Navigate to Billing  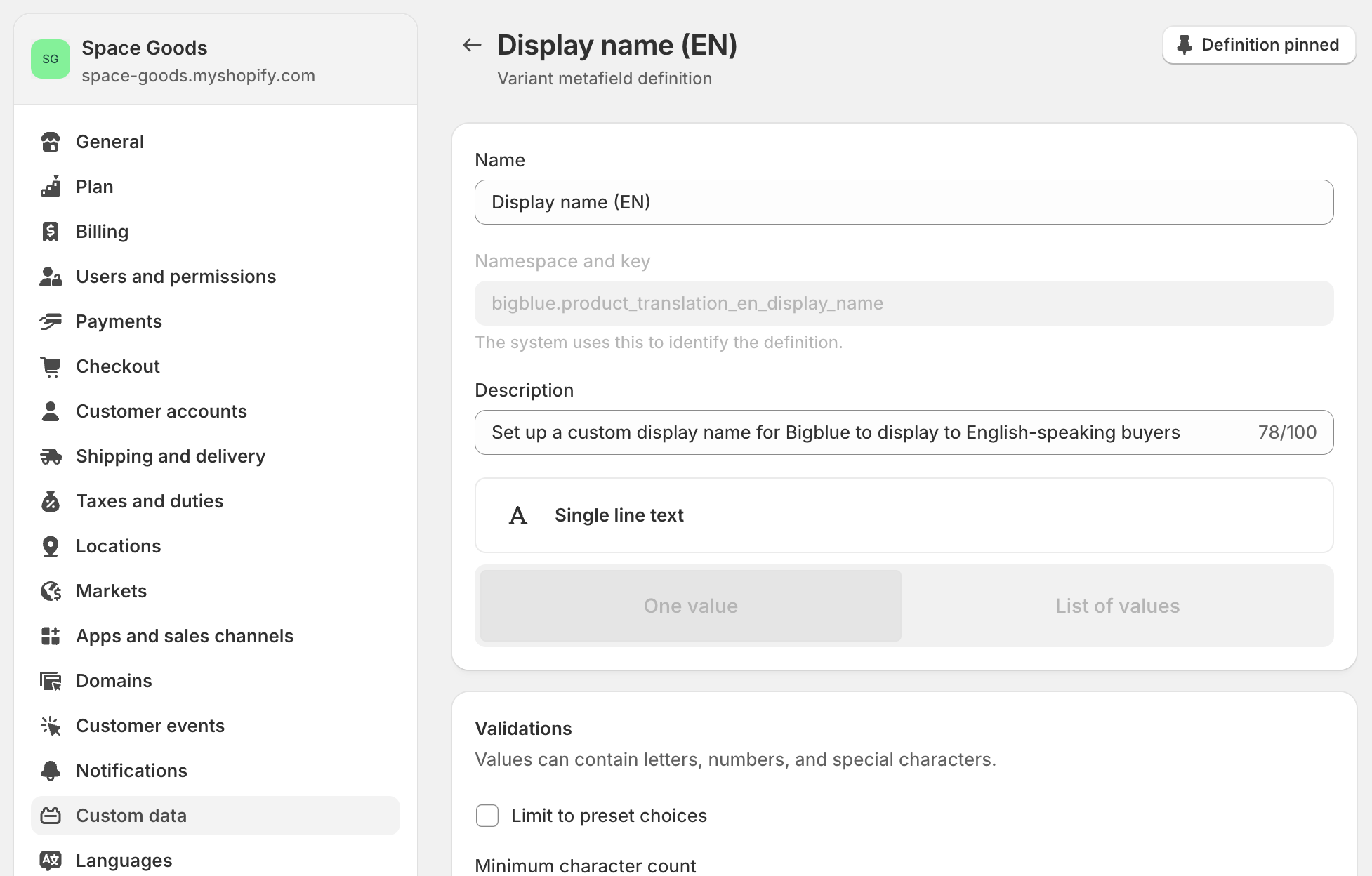(216, 232)
